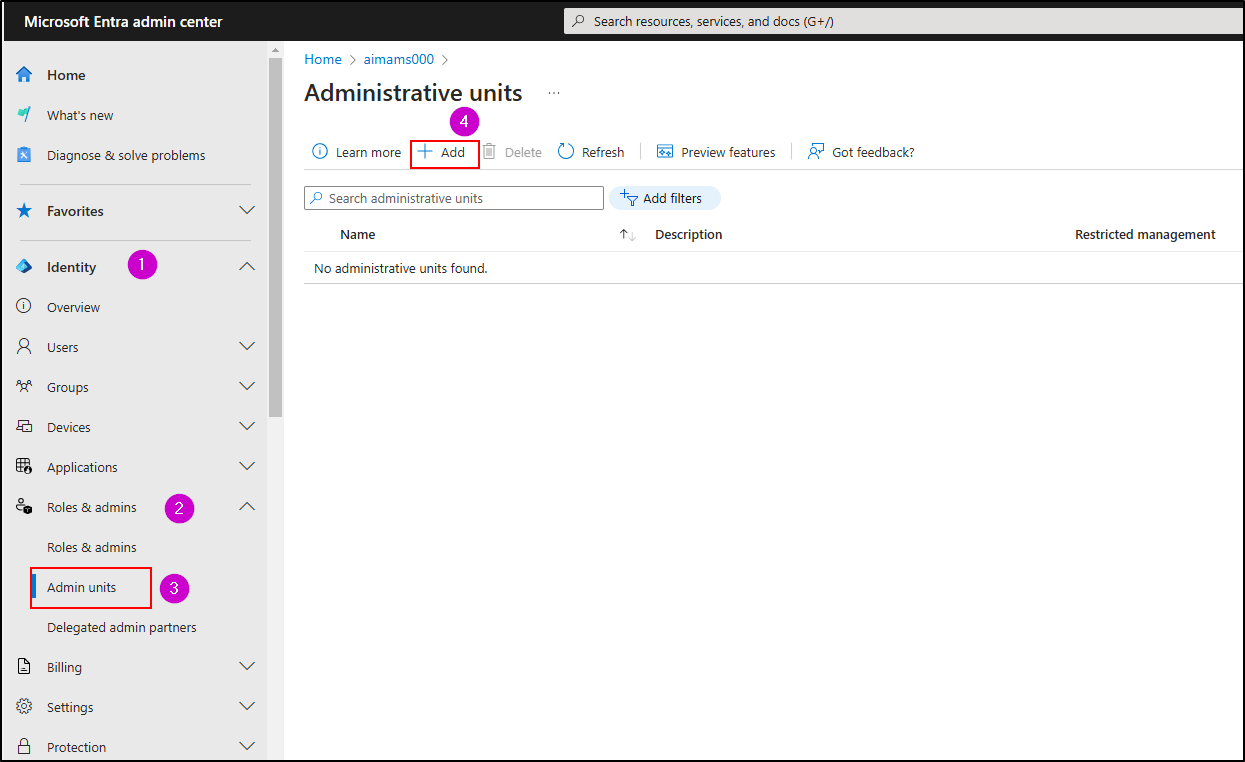Image resolution: width=1245 pixels, height=762 pixels.
Task: Expand the Users section
Action: click(247, 346)
